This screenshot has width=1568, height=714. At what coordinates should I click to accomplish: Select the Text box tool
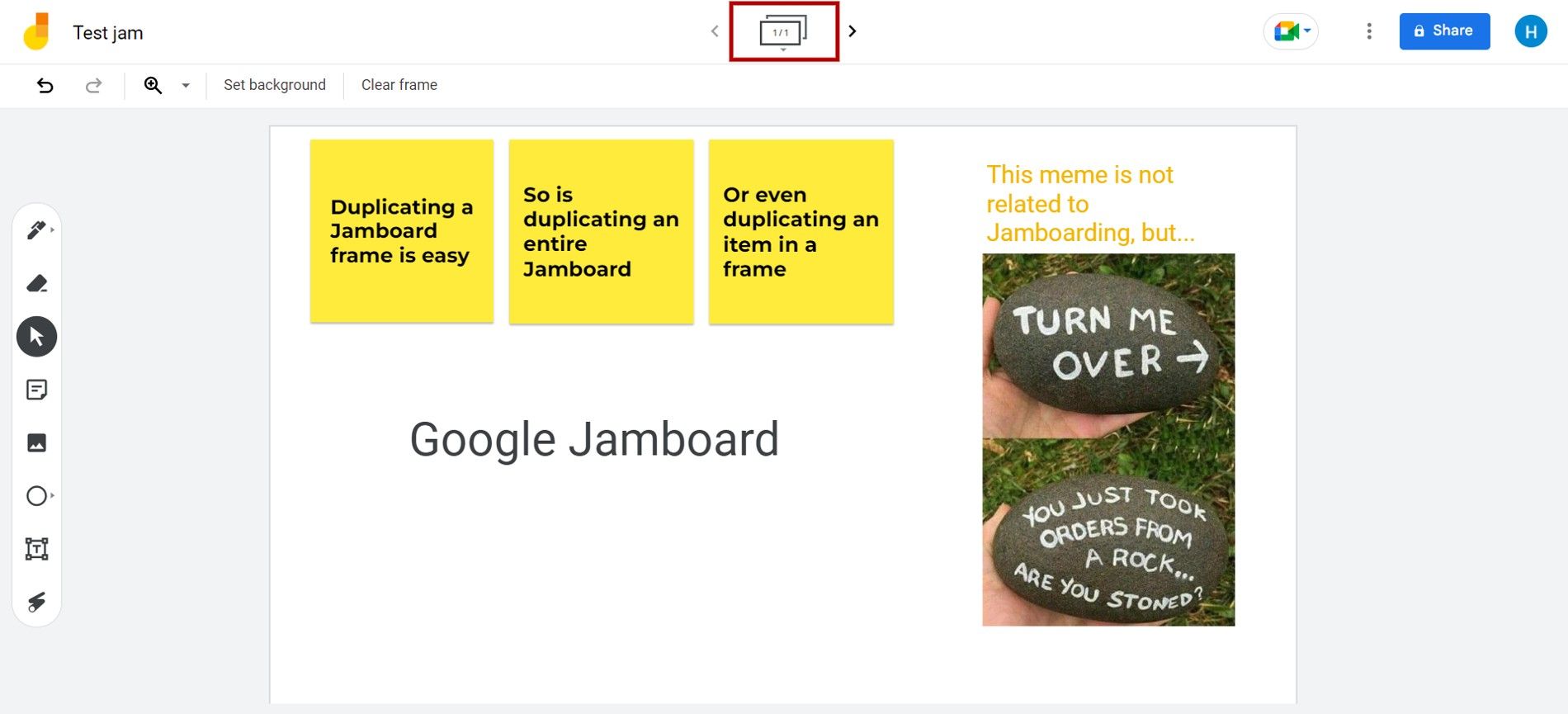tap(36, 549)
